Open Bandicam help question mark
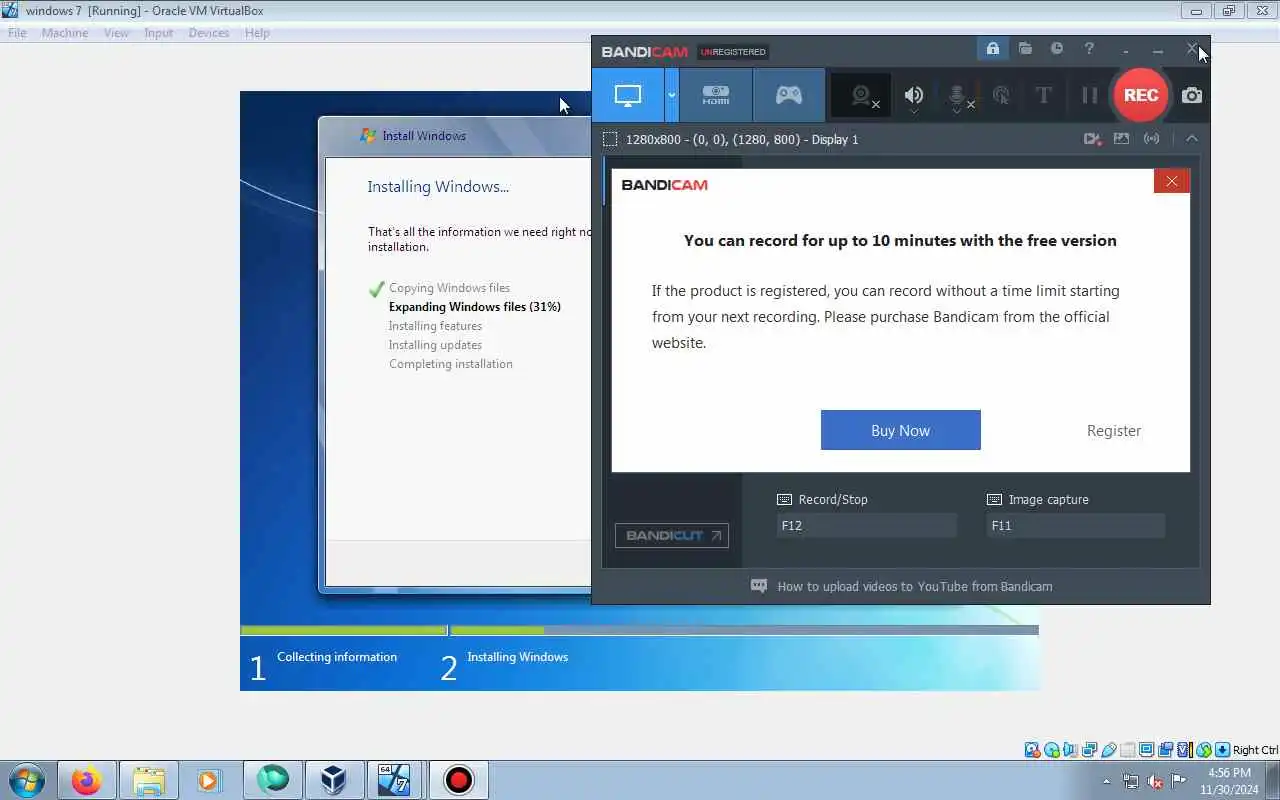Screen dimensions: 1280x800 [x=1089, y=48]
